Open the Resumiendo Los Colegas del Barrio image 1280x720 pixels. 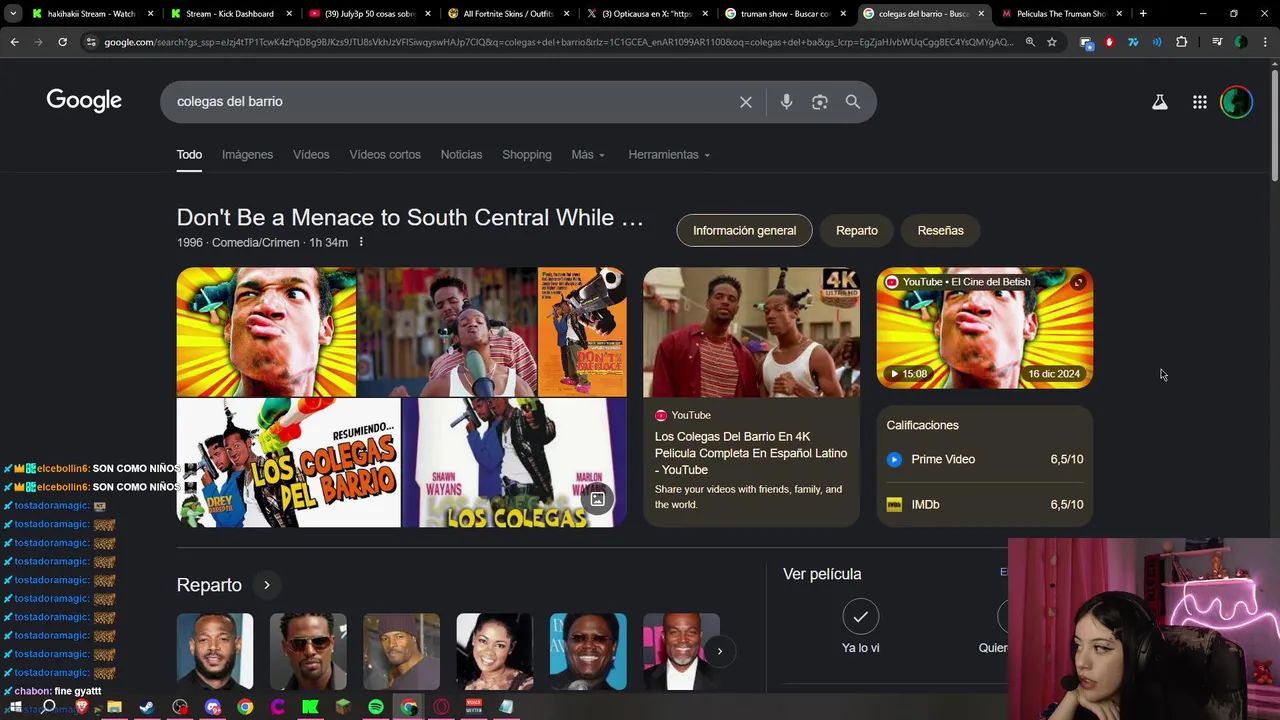[x=289, y=463]
